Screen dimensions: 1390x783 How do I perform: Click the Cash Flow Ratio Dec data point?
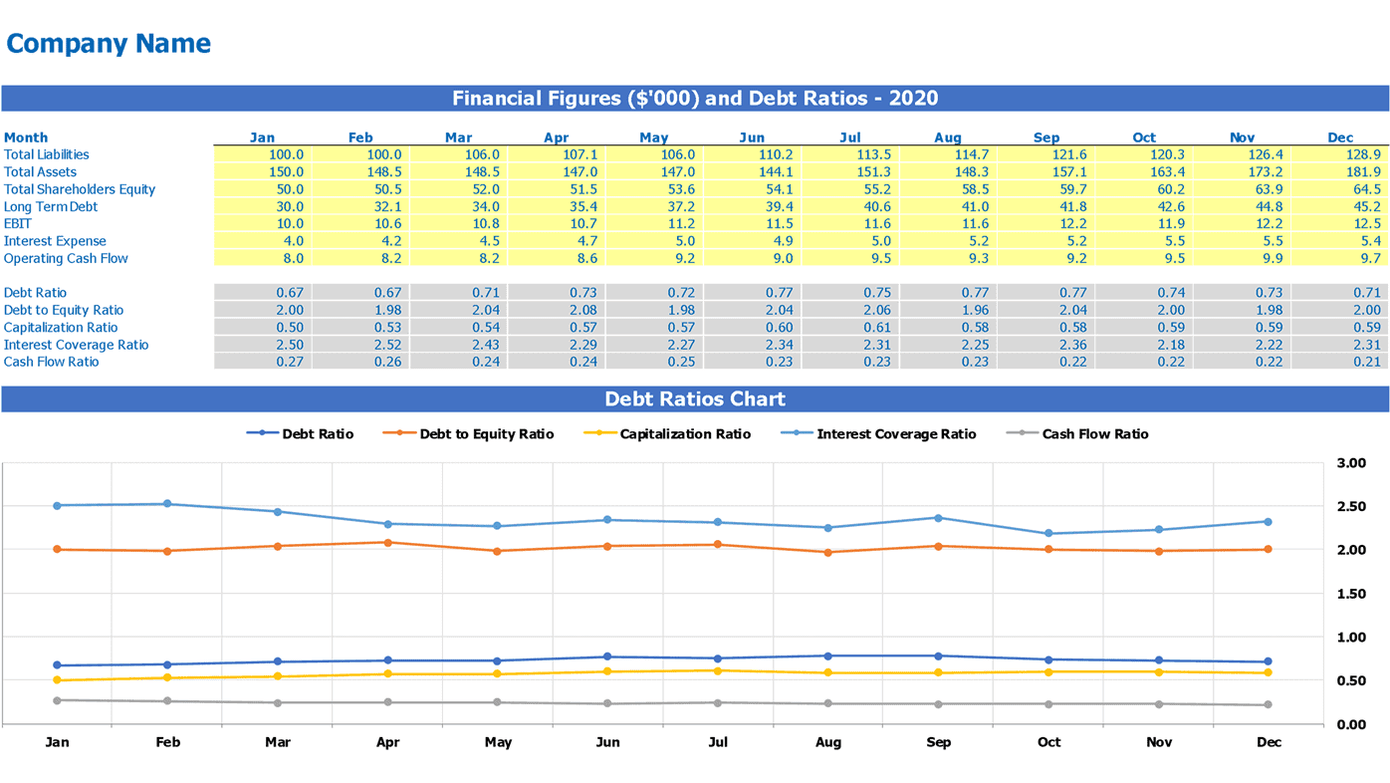1268,704
